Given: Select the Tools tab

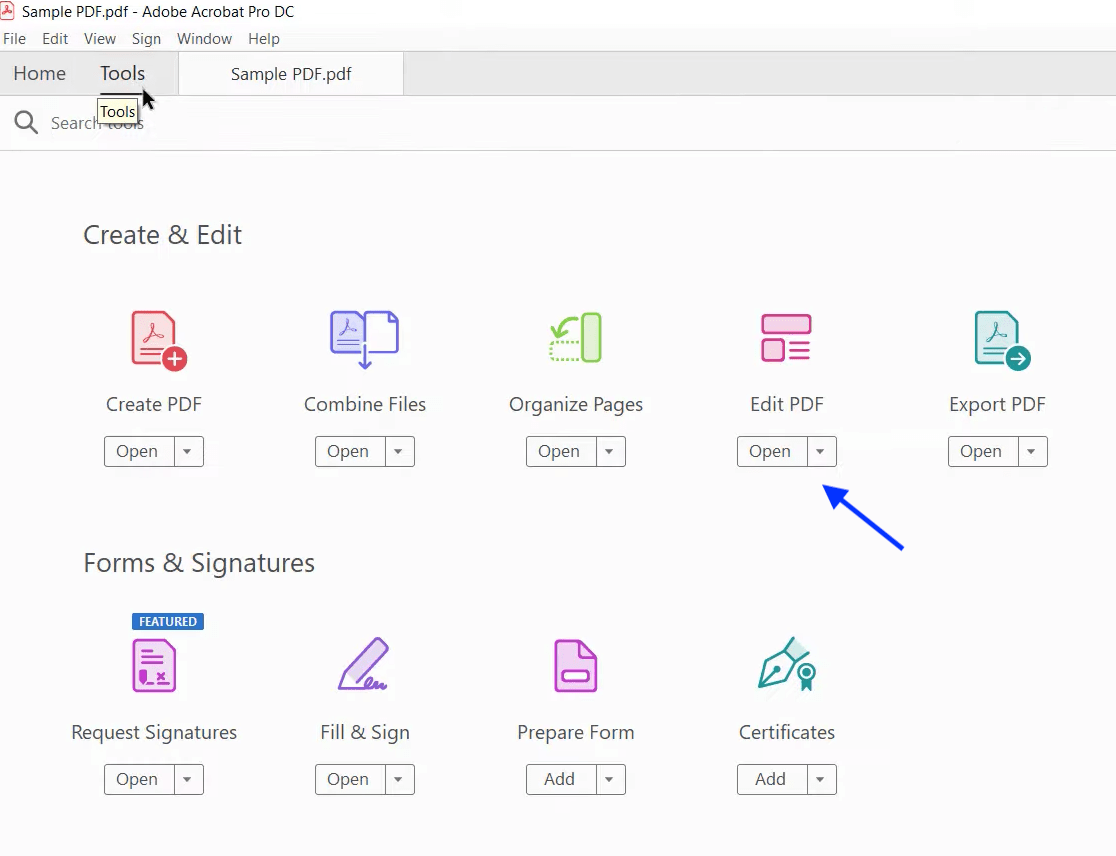Looking at the screenshot, I should (x=122, y=73).
